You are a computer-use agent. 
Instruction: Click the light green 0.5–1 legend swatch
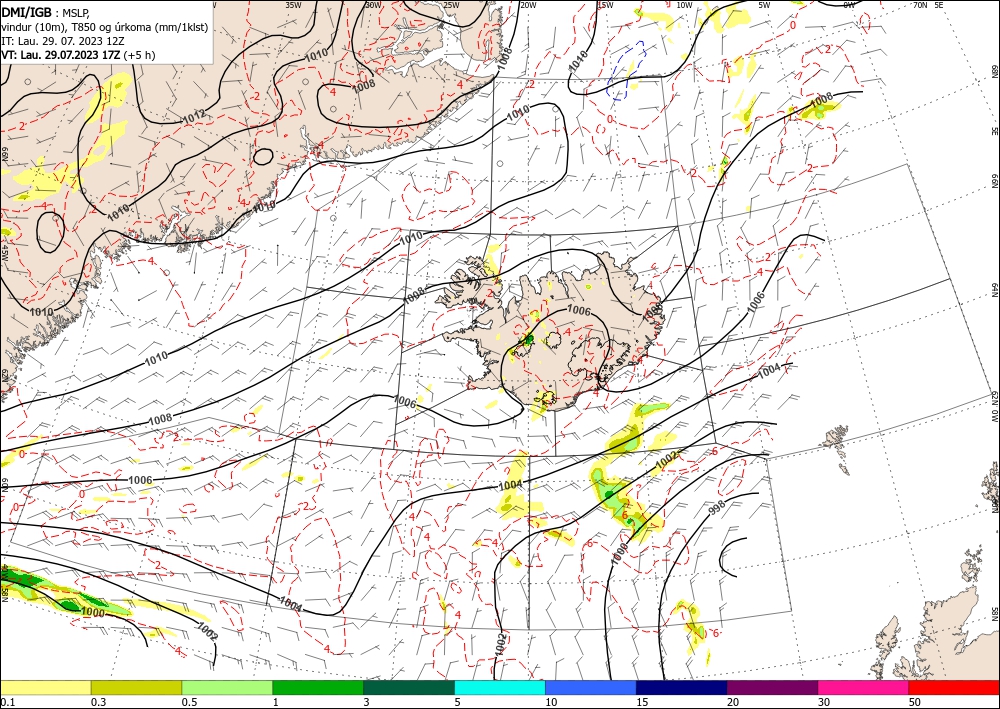click(x=227, y=687)
